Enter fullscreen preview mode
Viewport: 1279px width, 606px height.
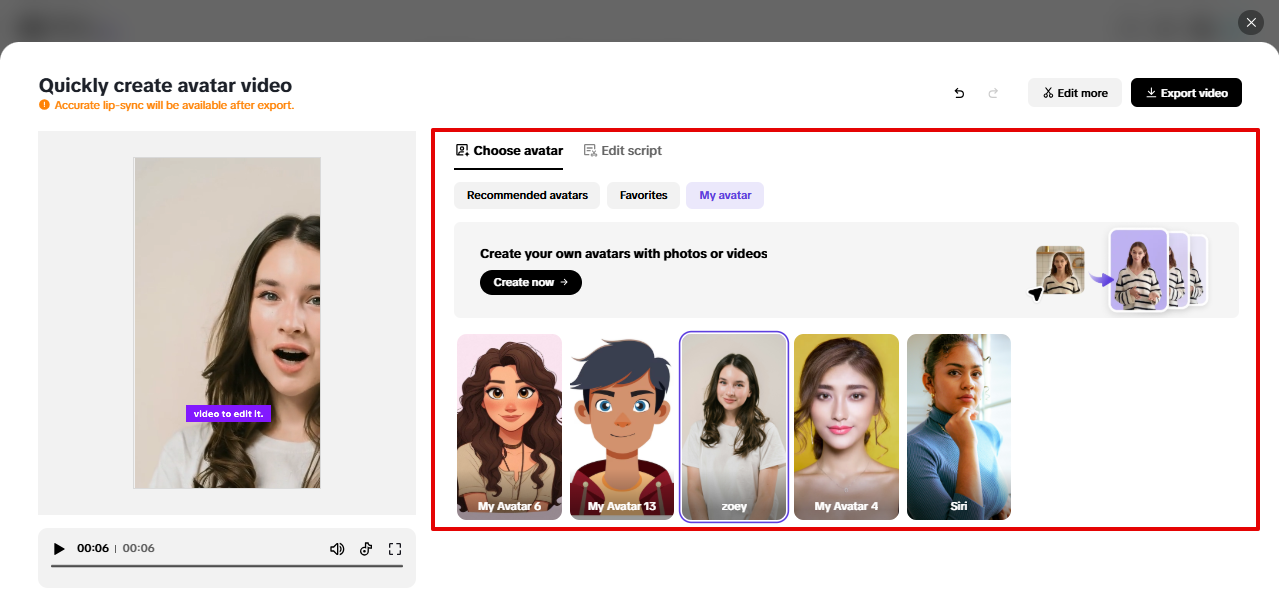click(395, 548)
